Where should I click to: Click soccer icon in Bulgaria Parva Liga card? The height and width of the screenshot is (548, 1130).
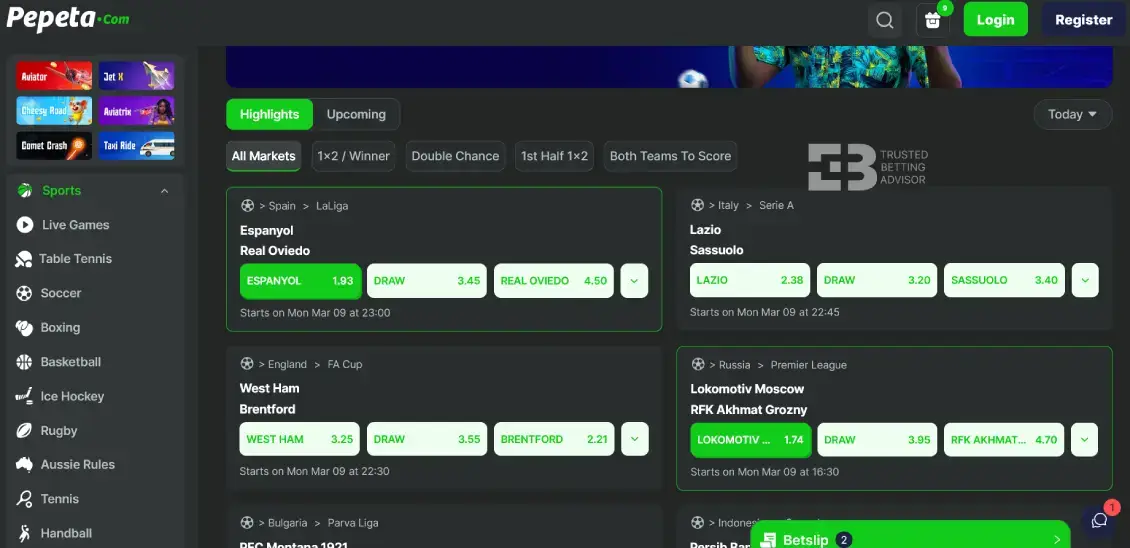pyautogui.click(x=246, y=522)
